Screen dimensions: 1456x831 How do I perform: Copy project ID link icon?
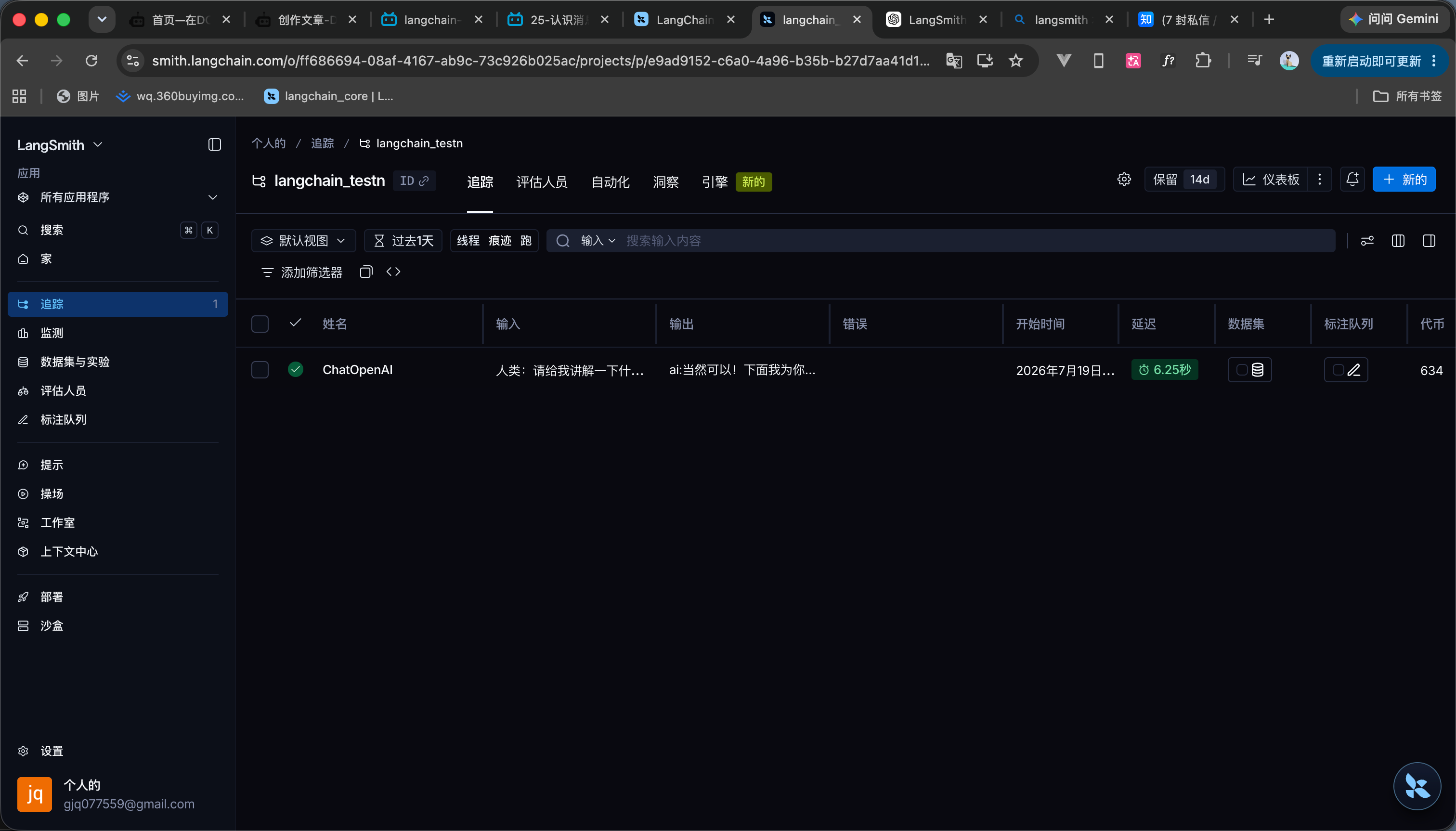tap(424, 181)
